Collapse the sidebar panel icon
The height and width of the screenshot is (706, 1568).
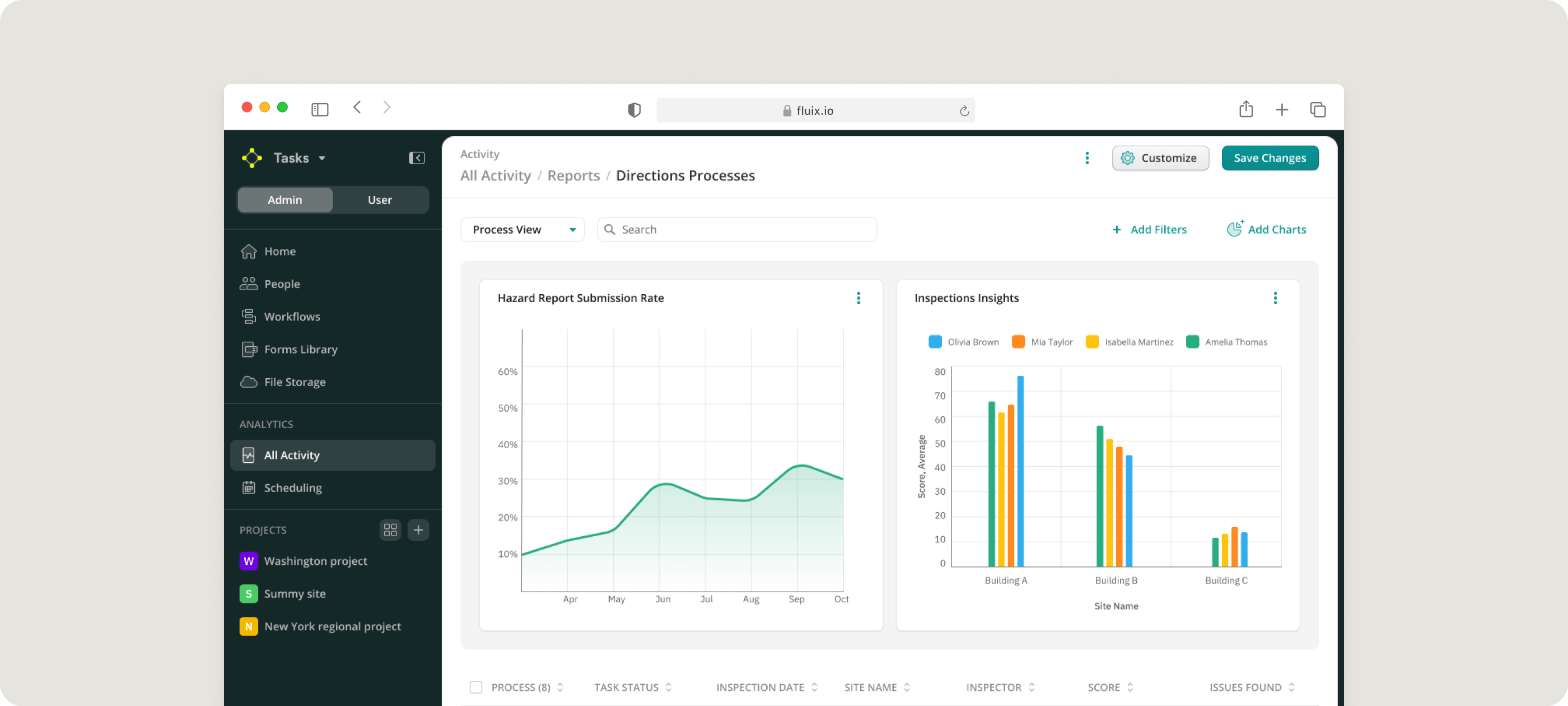(x=416, y=159)
